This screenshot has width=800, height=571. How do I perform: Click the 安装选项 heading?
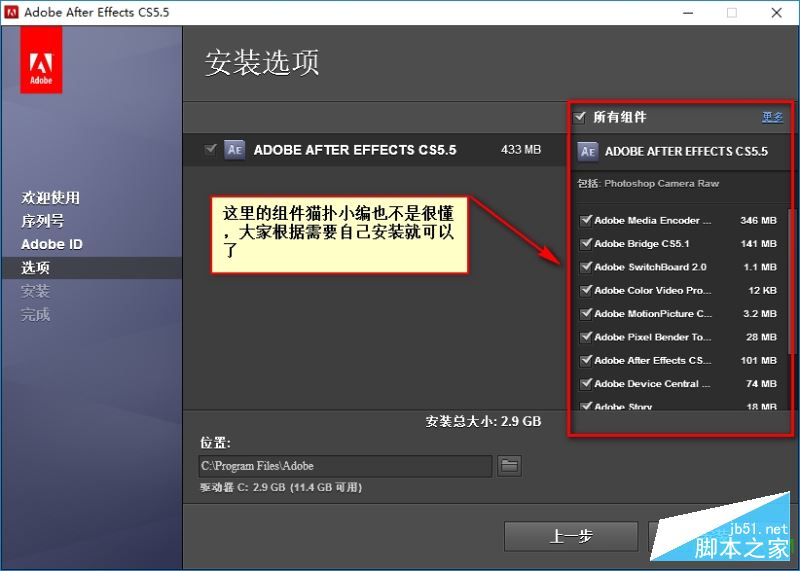262,63
